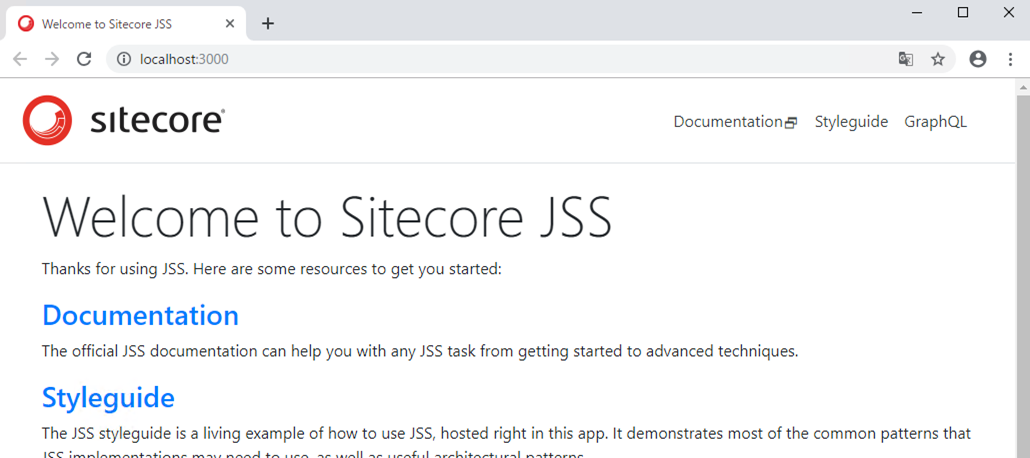This screenshot has height=458, width=1030.
Task: Open Documentation in the top navigation
Action: [x=728, y=122]
